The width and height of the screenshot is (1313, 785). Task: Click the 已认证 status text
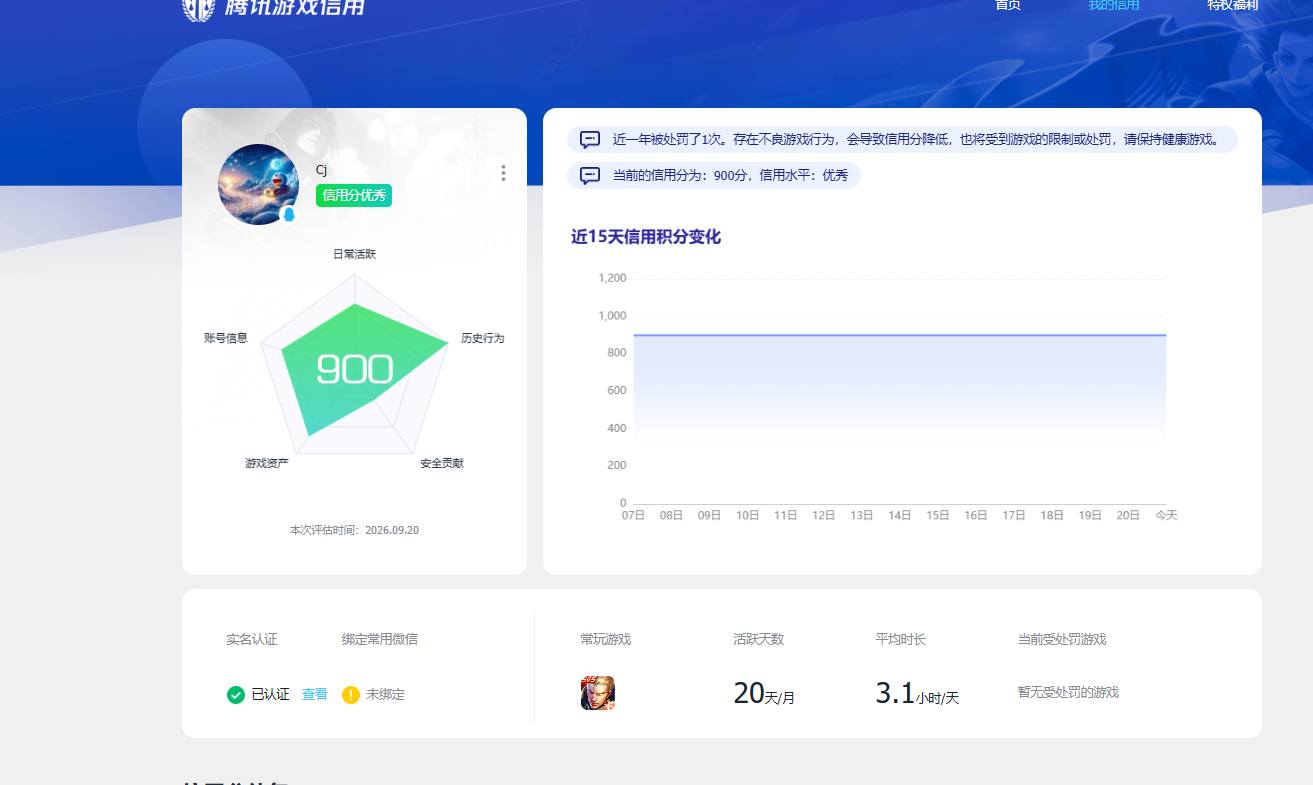click(x=270, y=694)
